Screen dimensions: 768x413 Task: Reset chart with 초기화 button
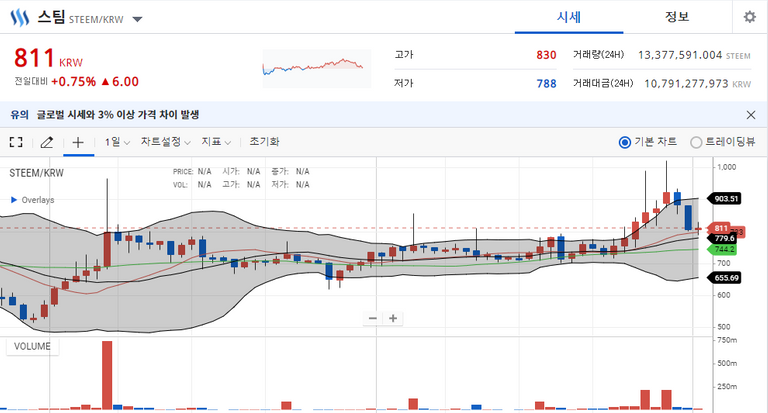(x=264, y=142)
